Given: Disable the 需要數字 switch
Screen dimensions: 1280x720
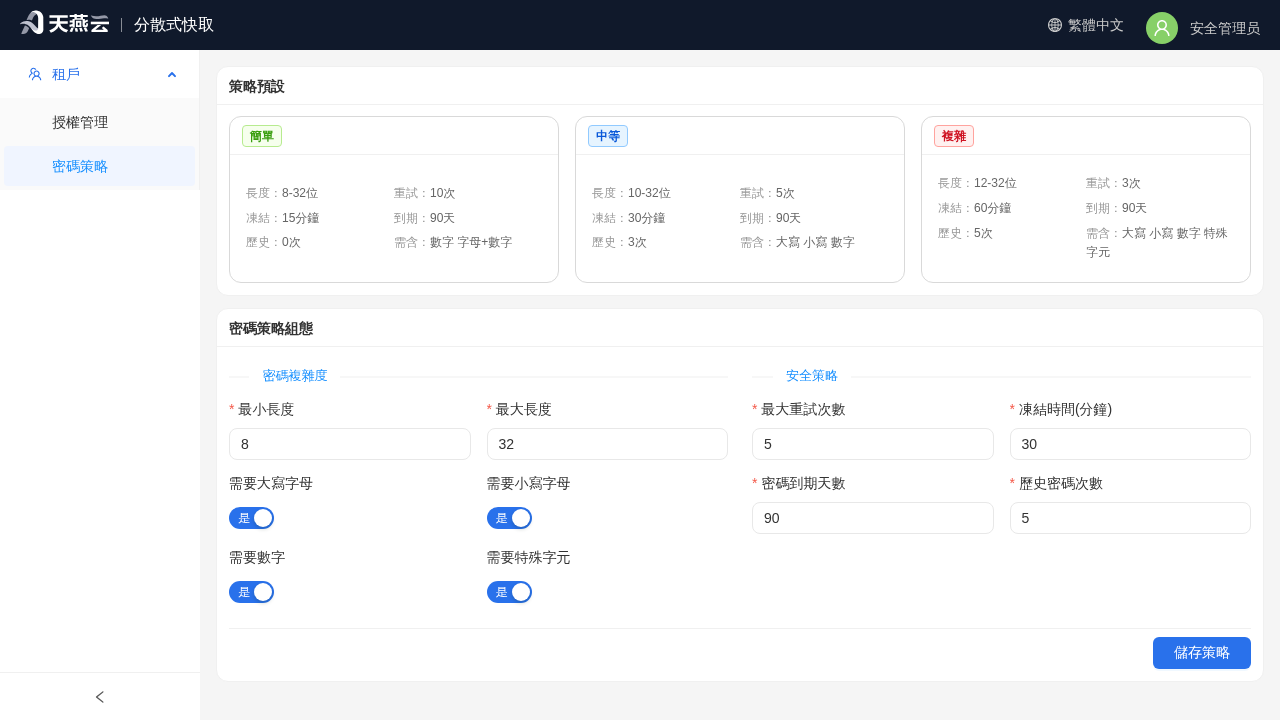Looking at the screenshot, I should (251, 592).
